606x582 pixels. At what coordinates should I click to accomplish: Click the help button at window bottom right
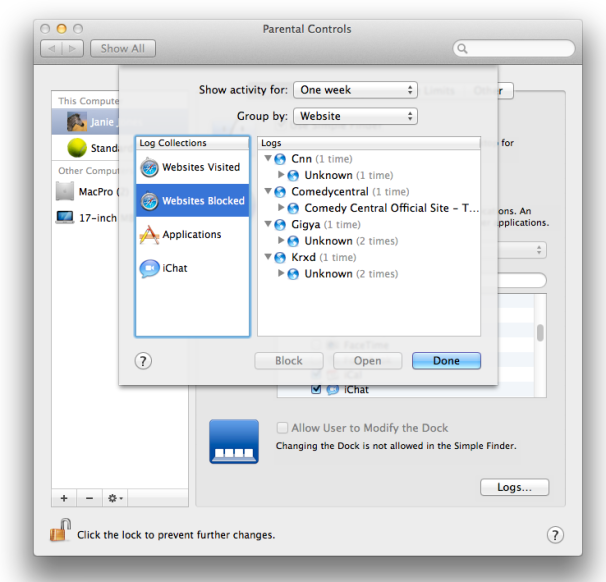(555, 535)
